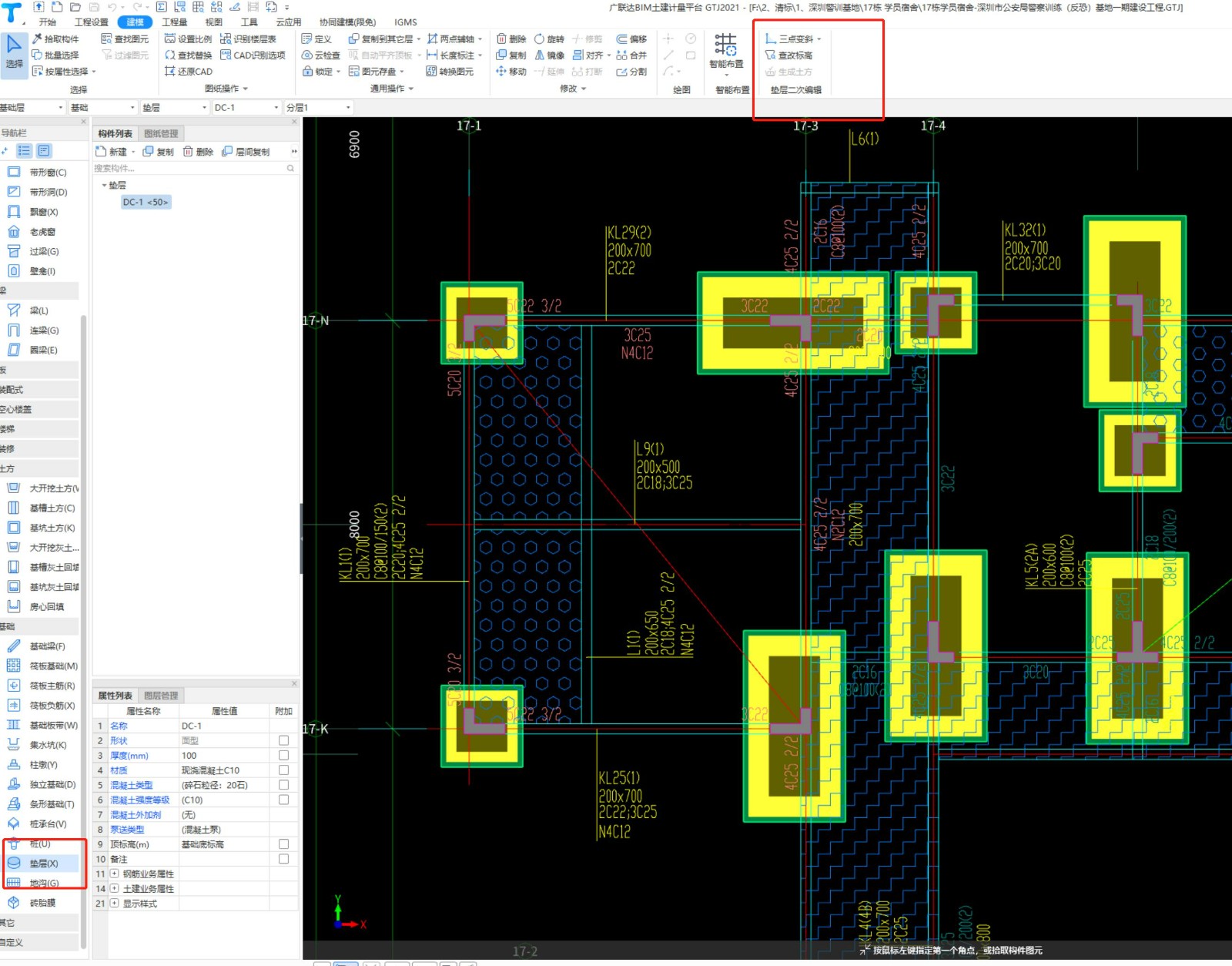Click 新建 to create a new component
This screenshot has height=966, width=1232.
click(x=112, y=152)
